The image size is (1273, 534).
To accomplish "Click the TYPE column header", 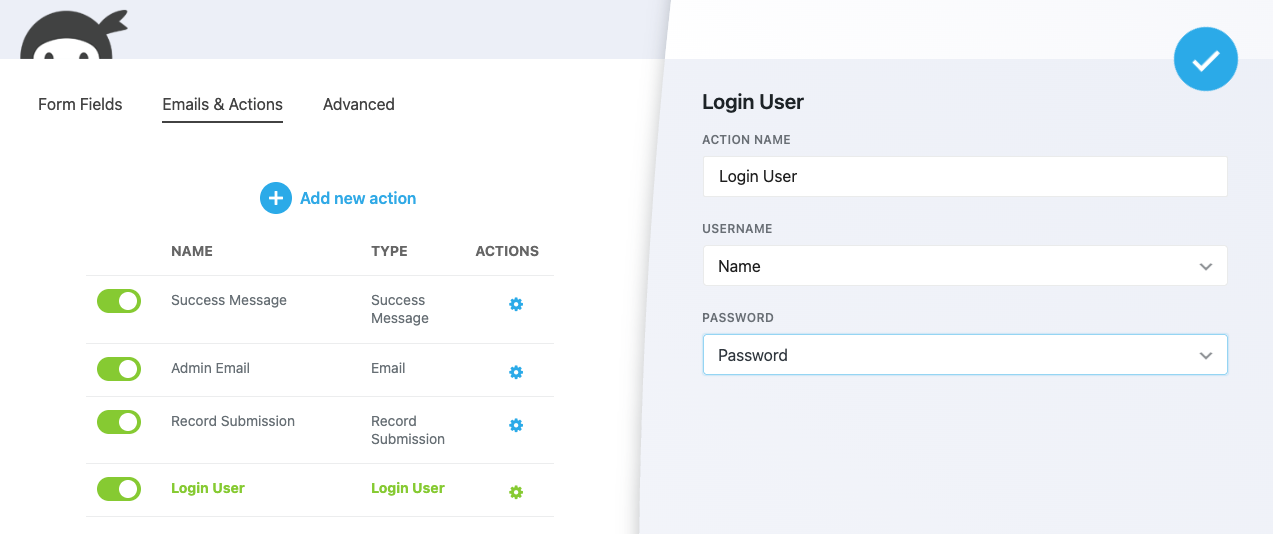I will coord(389,251).
